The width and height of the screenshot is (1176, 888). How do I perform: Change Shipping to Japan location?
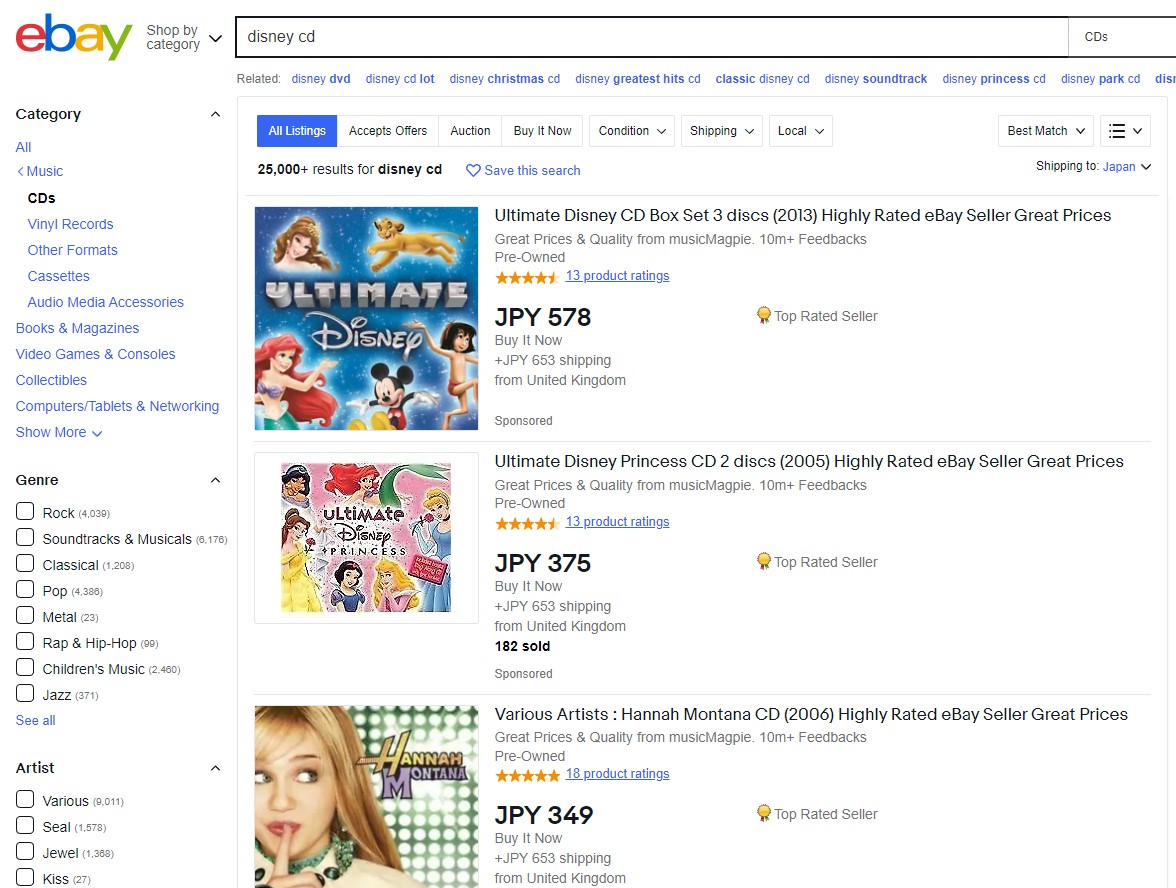(x=1126, y=166)
